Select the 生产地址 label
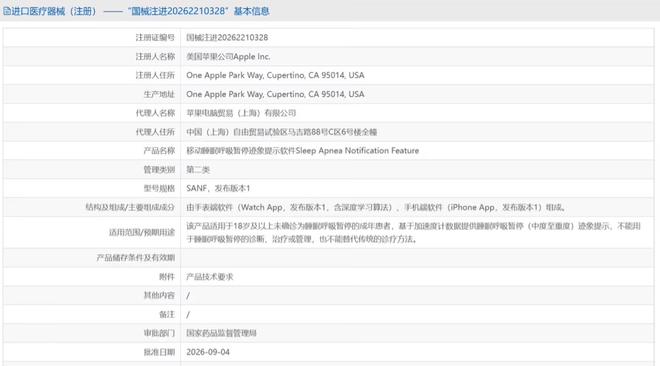 tap(159, 94)
